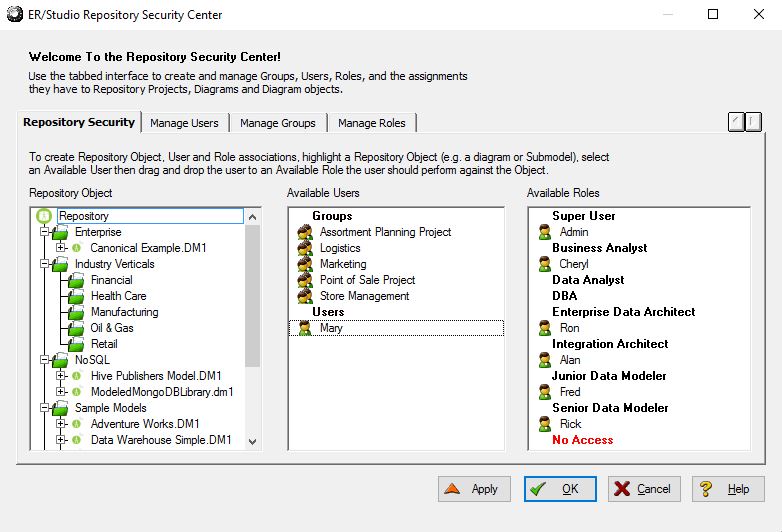The width and height of the screenshot is (782, 532).
Task: Click the Repository root node icon
Action: tap(44, 216)
